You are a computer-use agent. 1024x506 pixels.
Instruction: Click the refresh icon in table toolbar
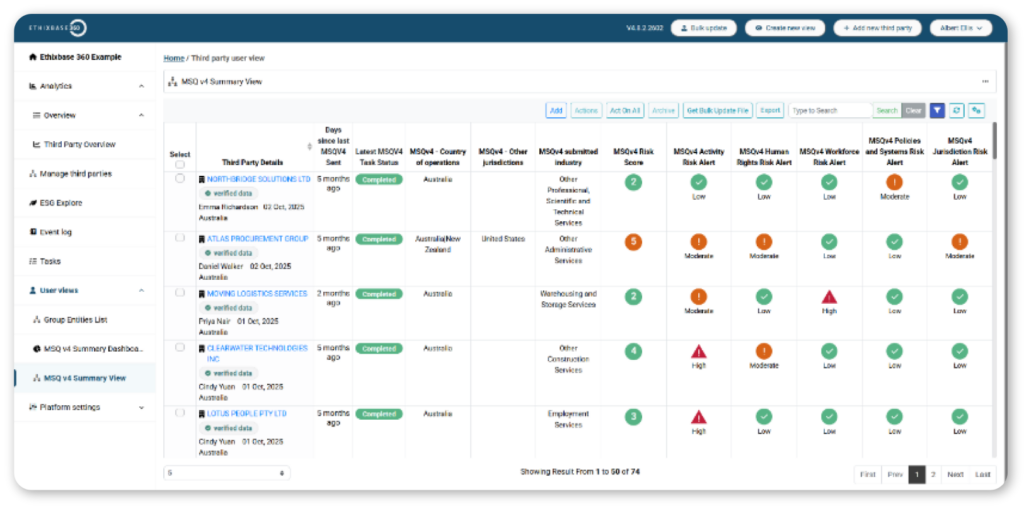click(x=957, y=111)
